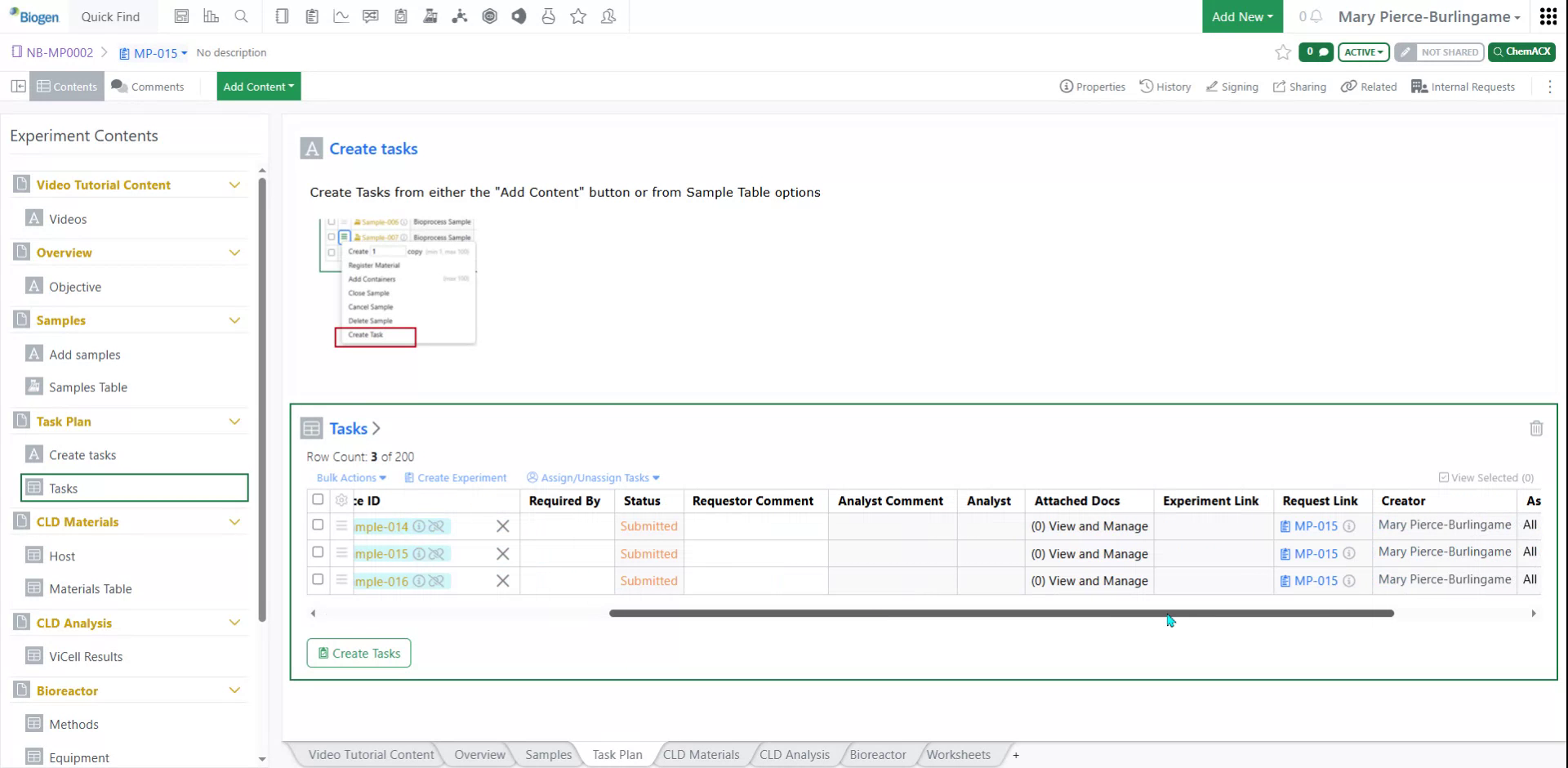This screenshot has height=768, width=1568.
Task: Star the MP-015 experiment as favorite
Action: 1282,51
